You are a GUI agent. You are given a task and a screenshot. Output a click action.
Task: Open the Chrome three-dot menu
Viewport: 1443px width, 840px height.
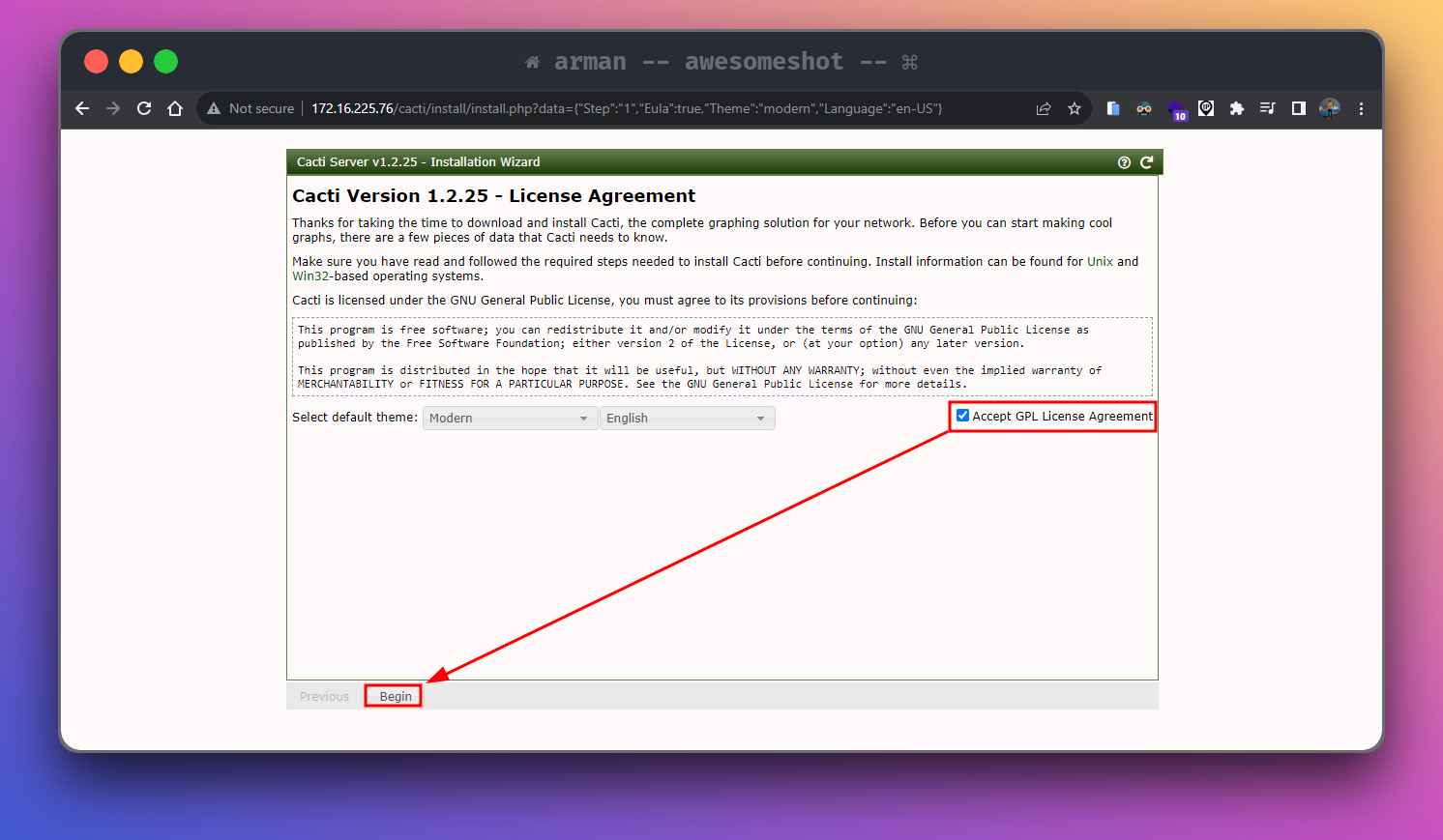tap(1361, 108)
